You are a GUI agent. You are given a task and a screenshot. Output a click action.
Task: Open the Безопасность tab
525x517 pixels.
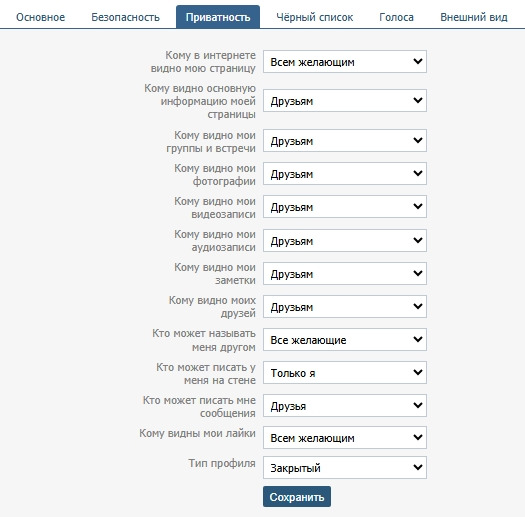(x=126, y=17)
